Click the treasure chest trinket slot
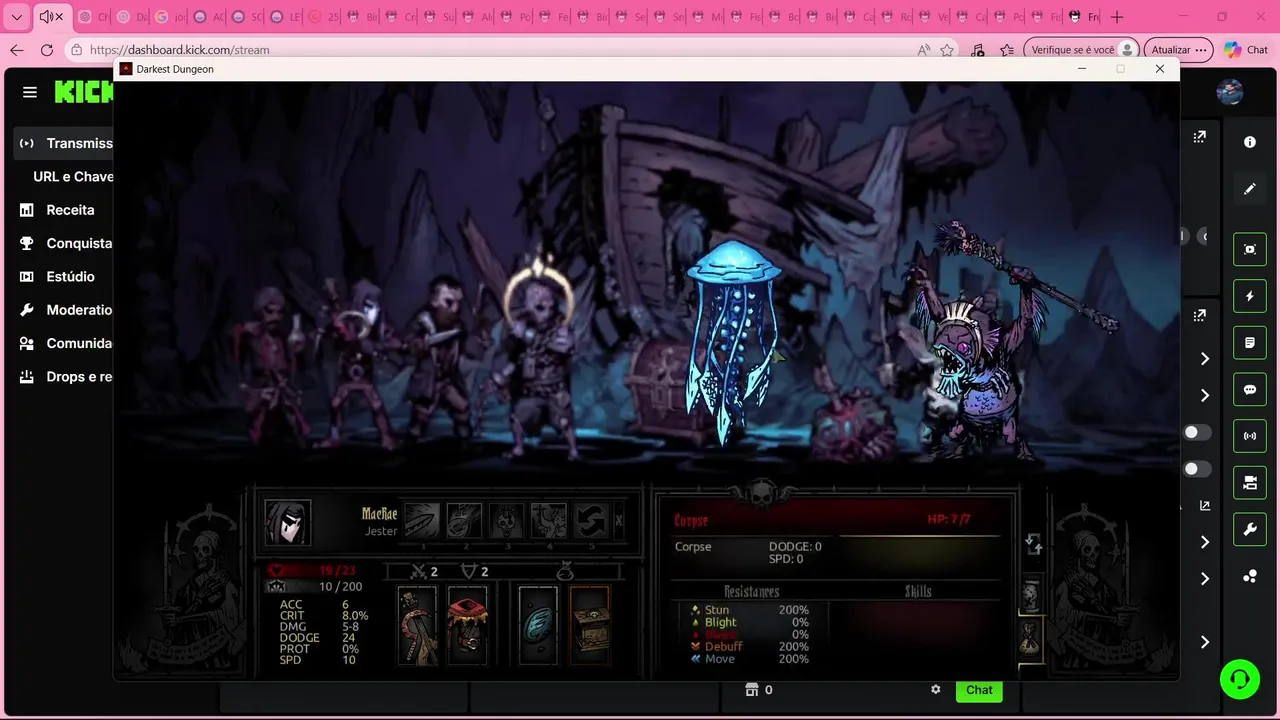The height and width of the screenshot is (720, 1280). click(x=590, y=625)
